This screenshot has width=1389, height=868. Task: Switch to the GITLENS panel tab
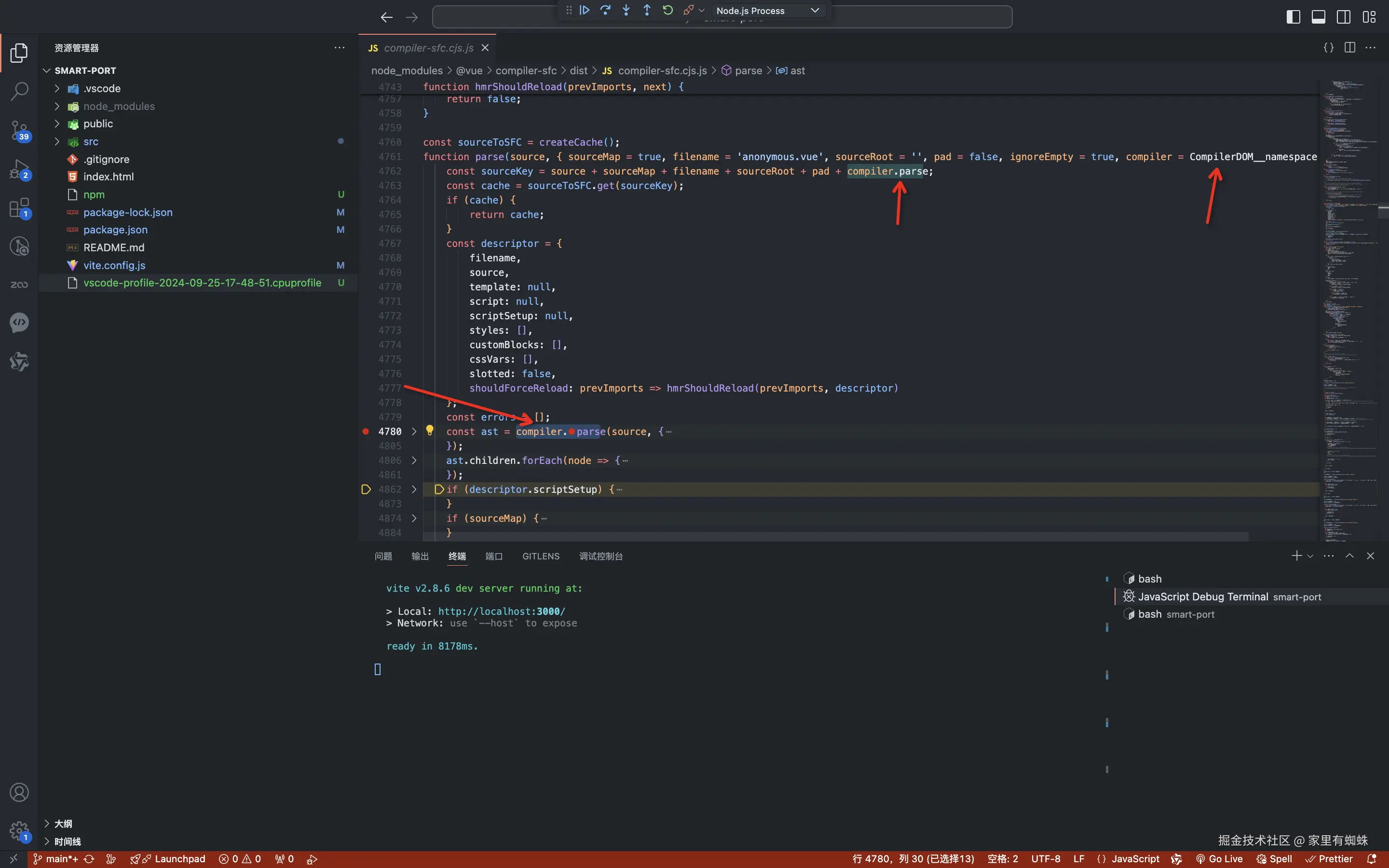point(540,556)
